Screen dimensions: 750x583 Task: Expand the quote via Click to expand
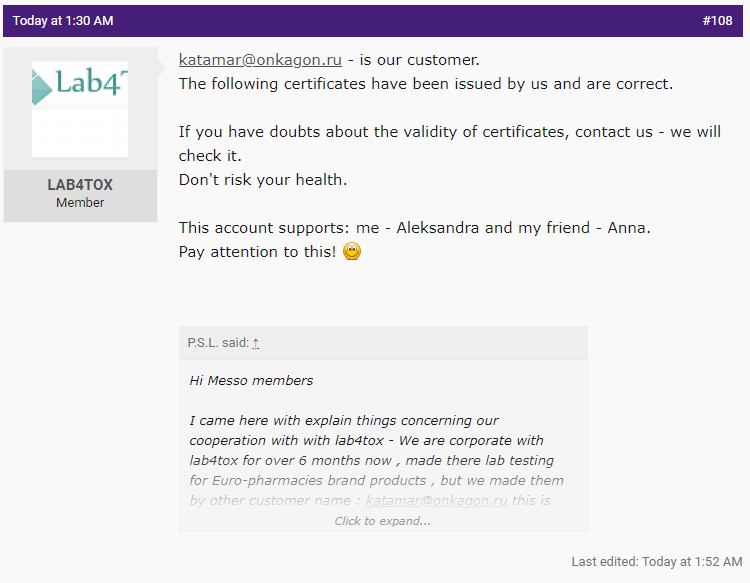point(382,521)
